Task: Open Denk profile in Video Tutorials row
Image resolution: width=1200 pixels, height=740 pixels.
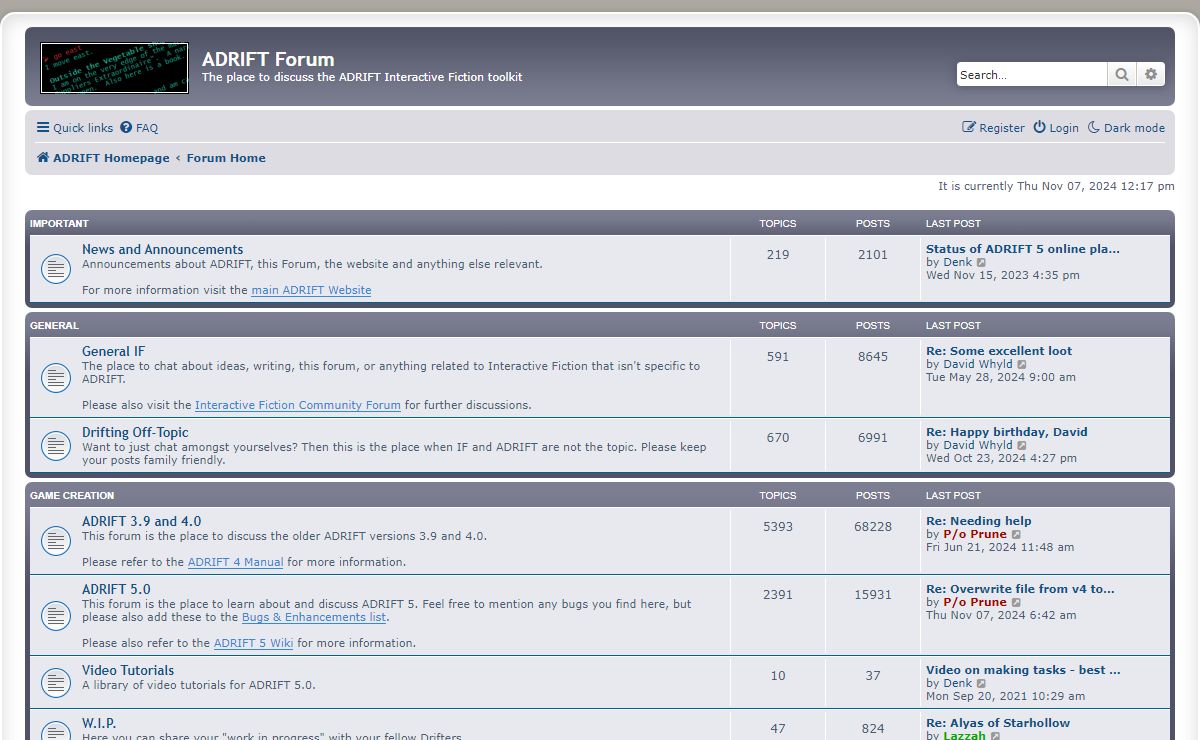Action: click(957, 684)
